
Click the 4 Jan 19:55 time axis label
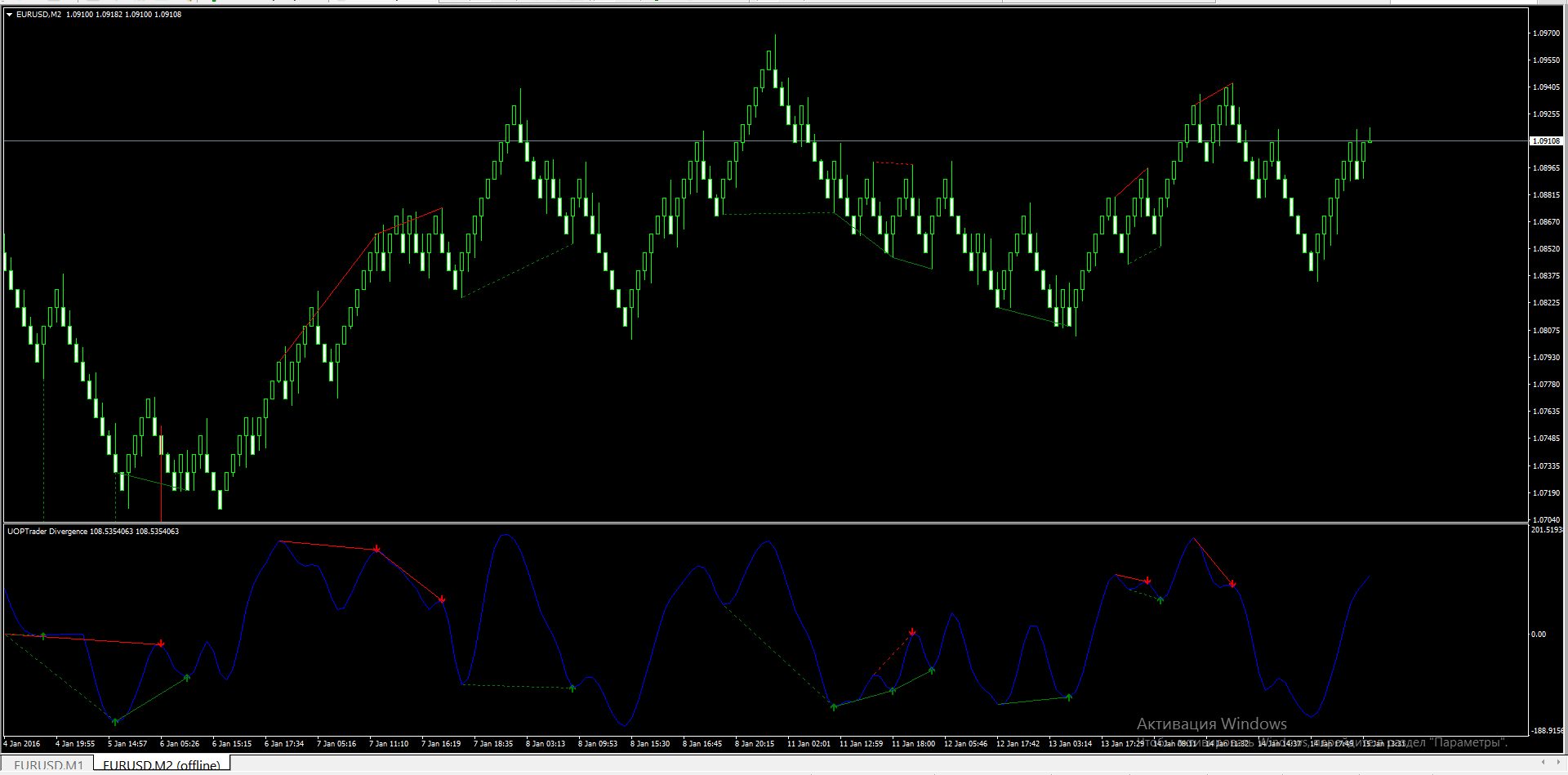tap(75, 744)
